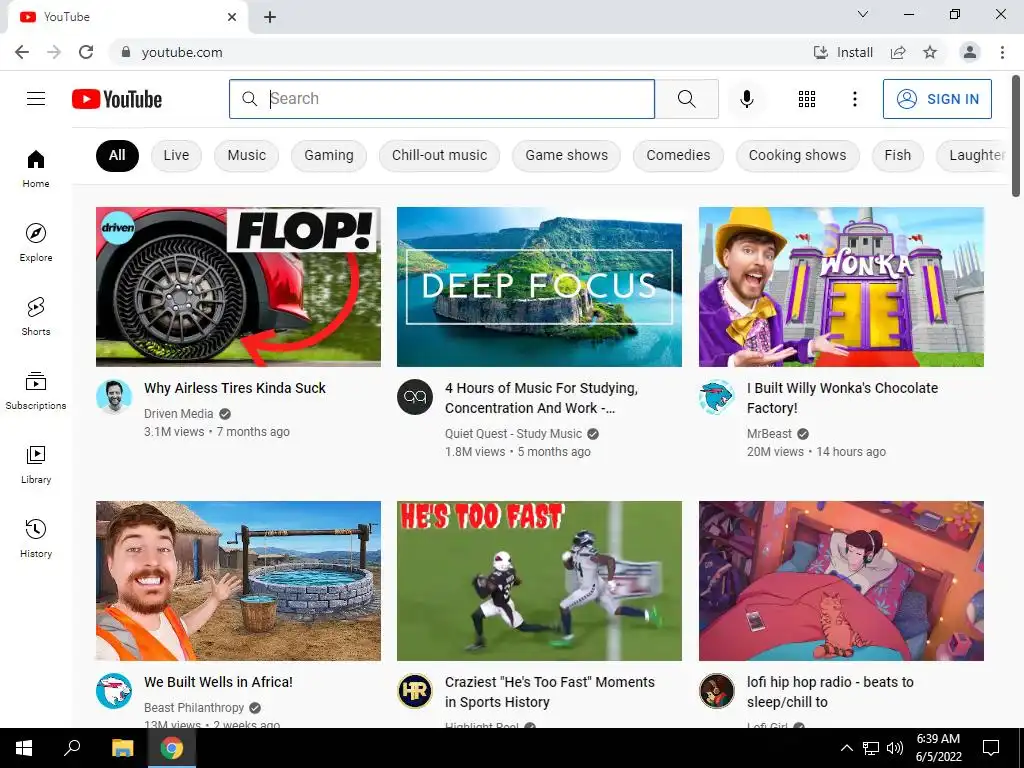
Task: Go to Home in sidebar
Action: [x=36, y=168]
